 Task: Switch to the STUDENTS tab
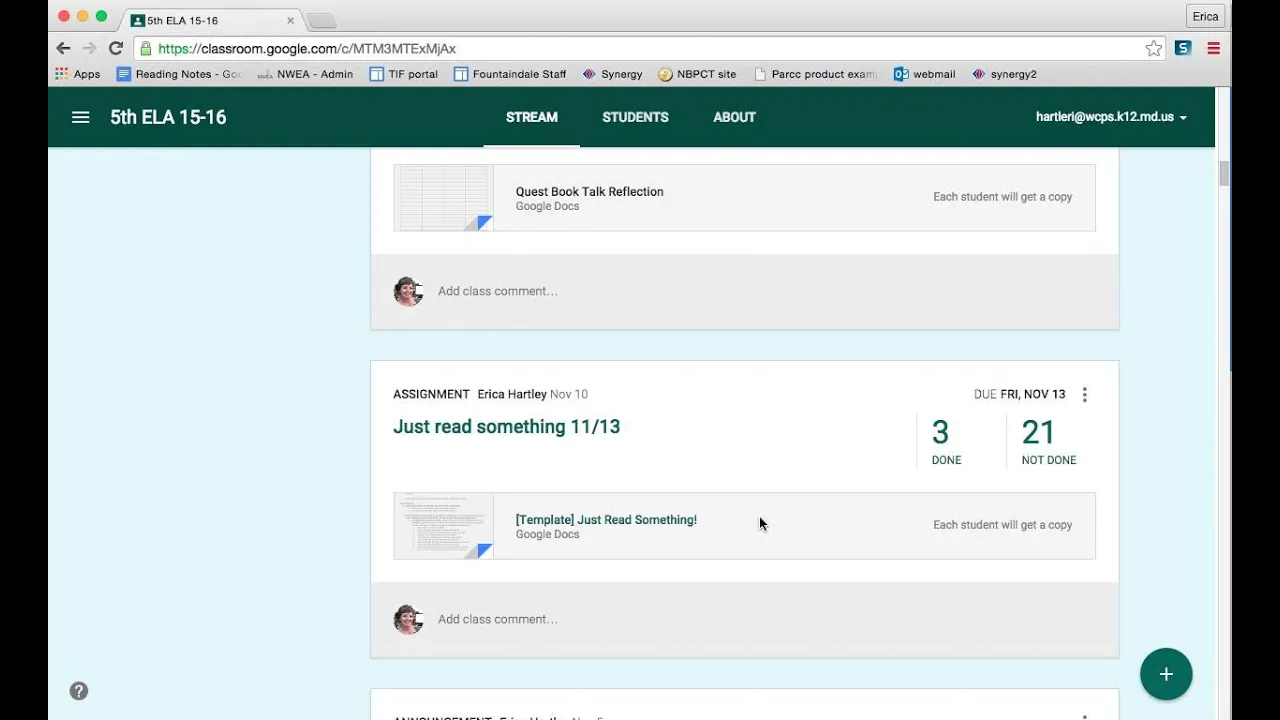pyautogui.click(x=635, y=117)
